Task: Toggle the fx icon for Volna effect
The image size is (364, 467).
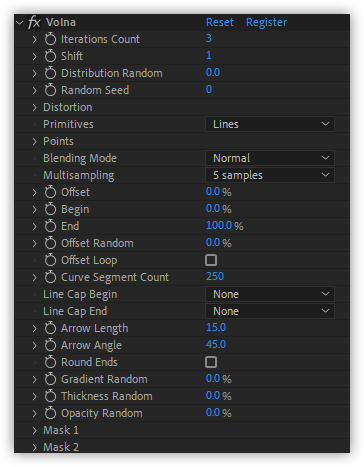Action: pos(34,23)
